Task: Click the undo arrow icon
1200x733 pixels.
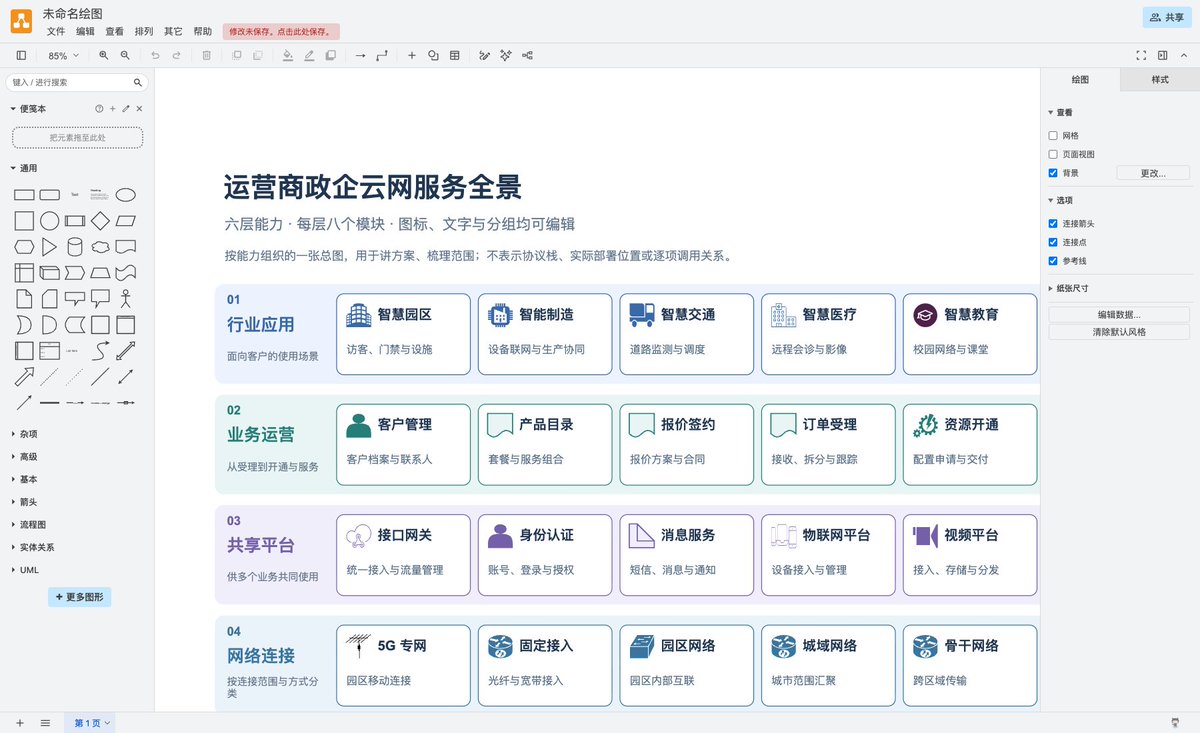Action: click(155, 56)
